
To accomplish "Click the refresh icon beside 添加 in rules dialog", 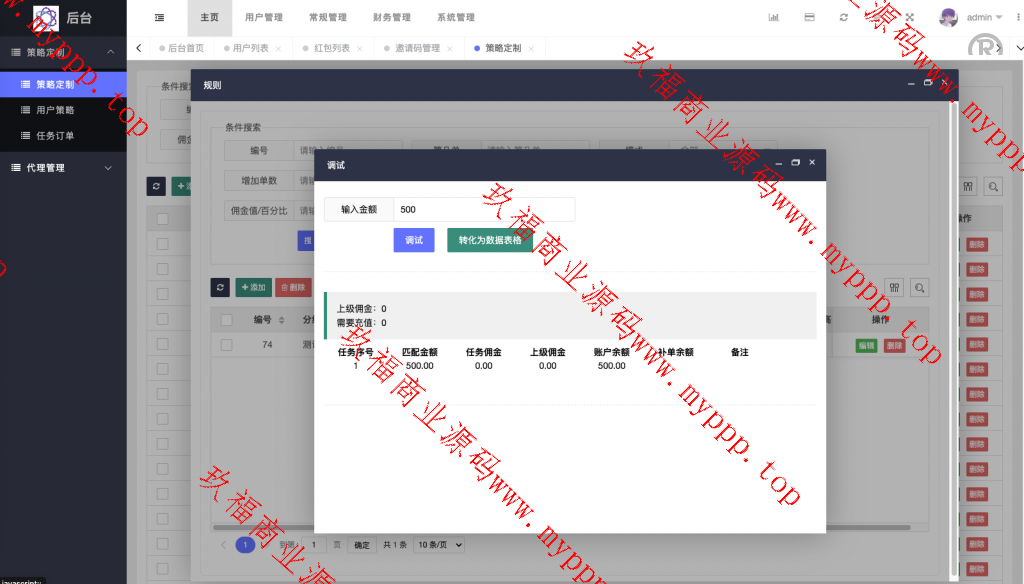I will [x=221, y=287].
